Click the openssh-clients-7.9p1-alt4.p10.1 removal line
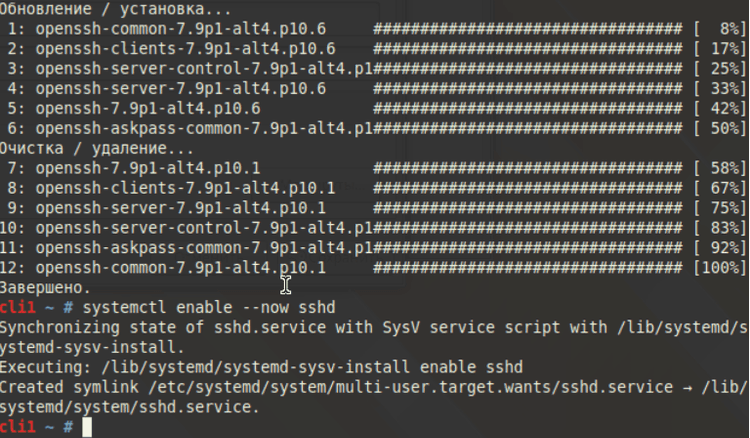Screen dimensions: 750x438 point(375,188)
